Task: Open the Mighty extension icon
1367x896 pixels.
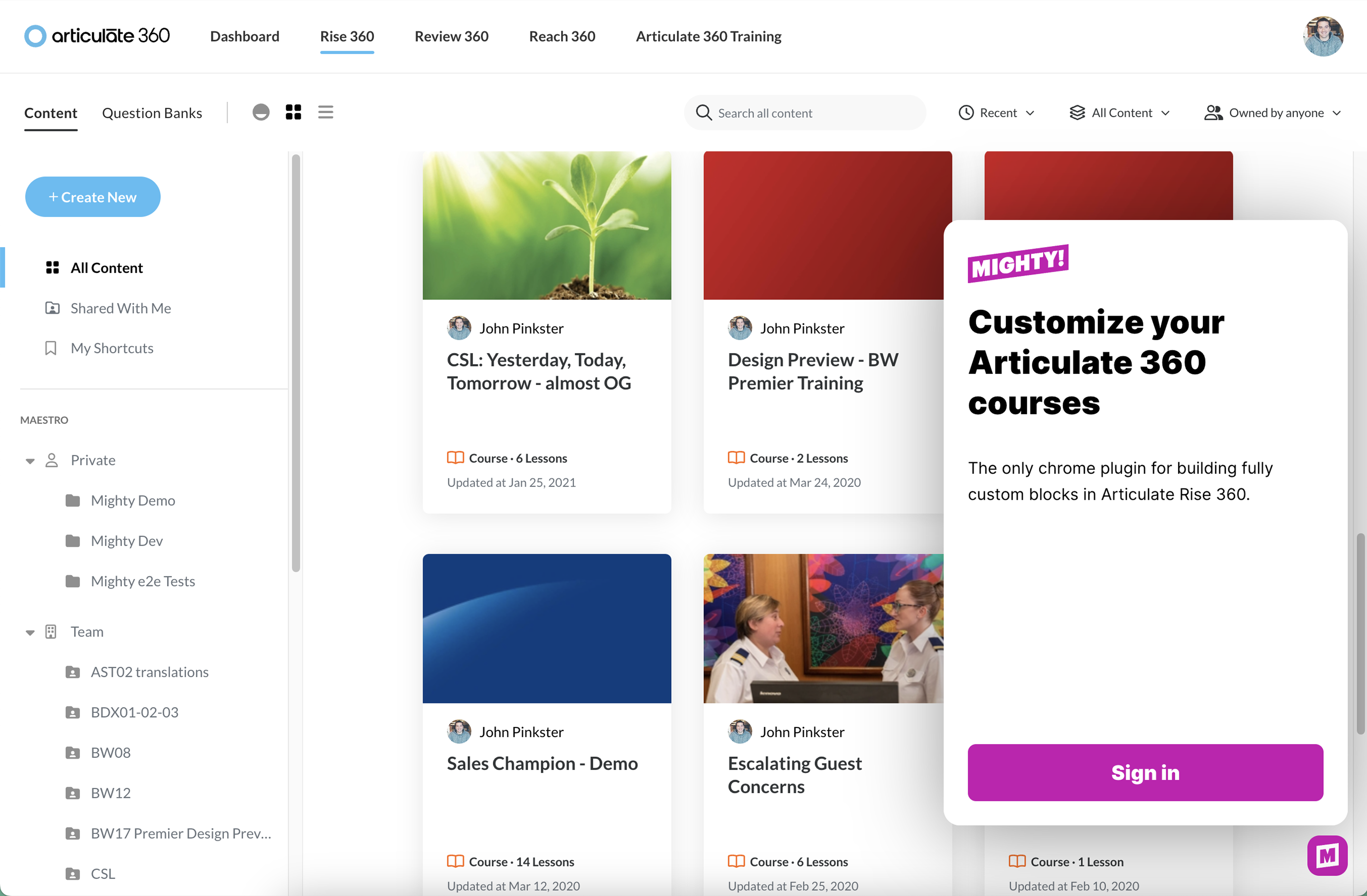Action: [1327, 855]
